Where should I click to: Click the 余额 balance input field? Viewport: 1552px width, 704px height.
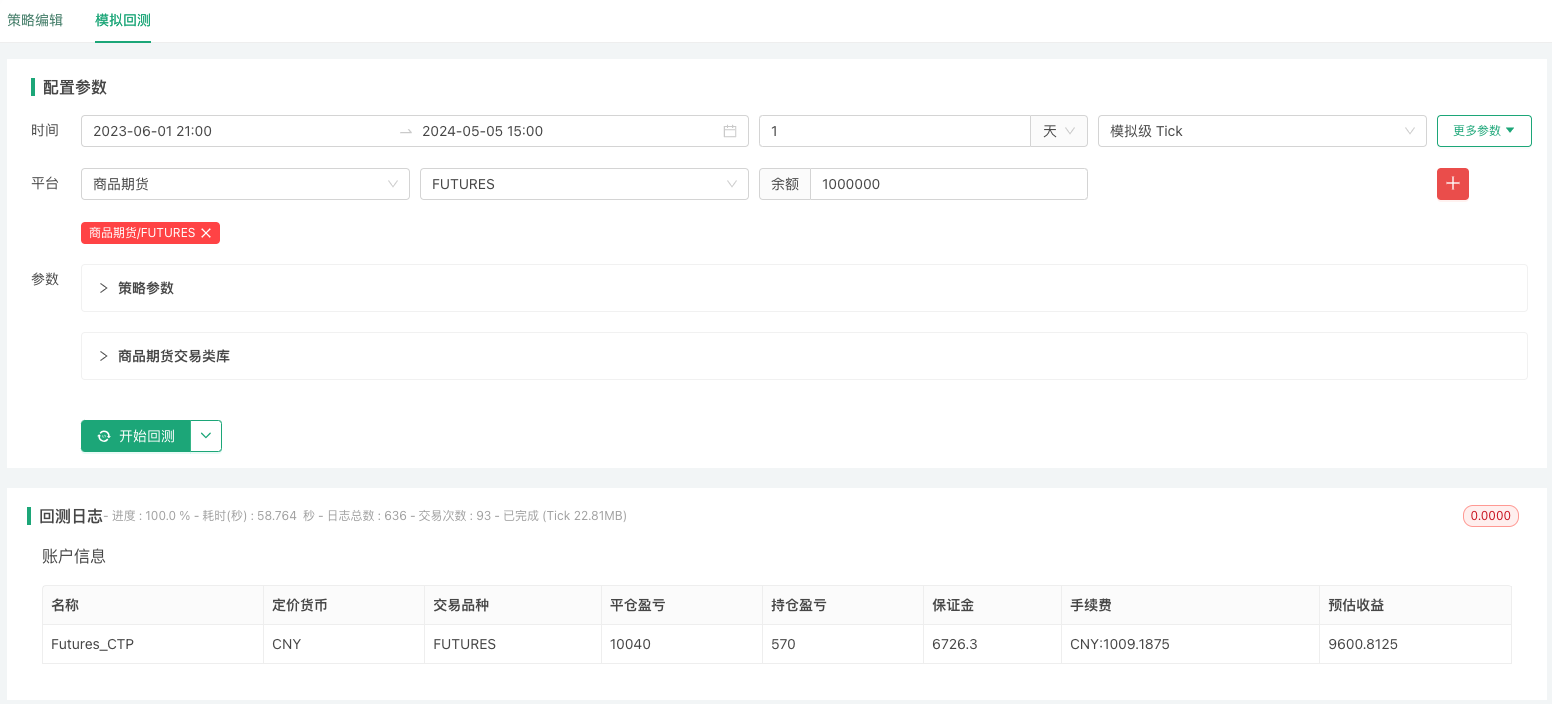coord(948,184)
